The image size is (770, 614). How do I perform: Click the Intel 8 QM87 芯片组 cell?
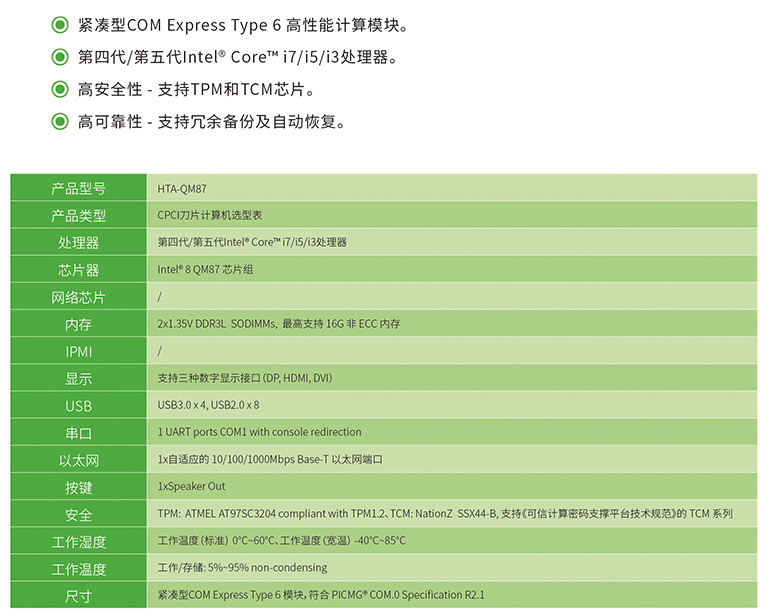click(452, 269)
